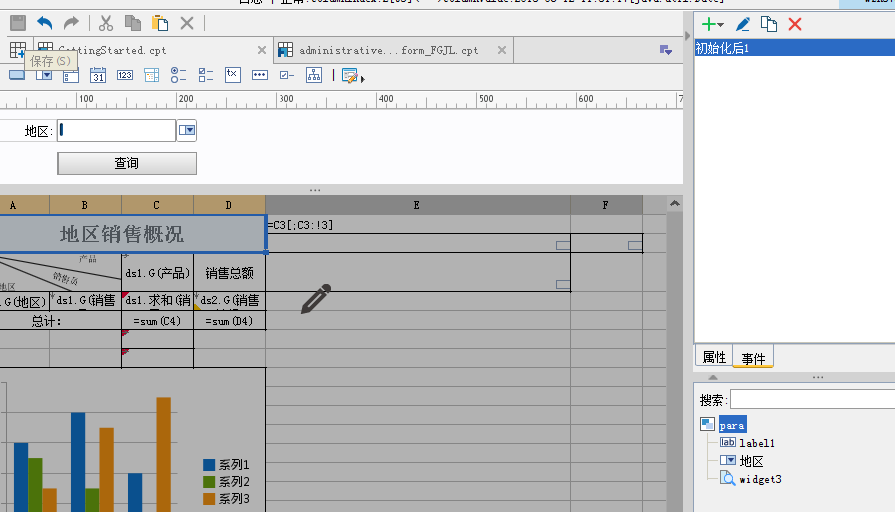Select the checkbox group widget tool
895x512 pixels.
click(x=205, y=75)
